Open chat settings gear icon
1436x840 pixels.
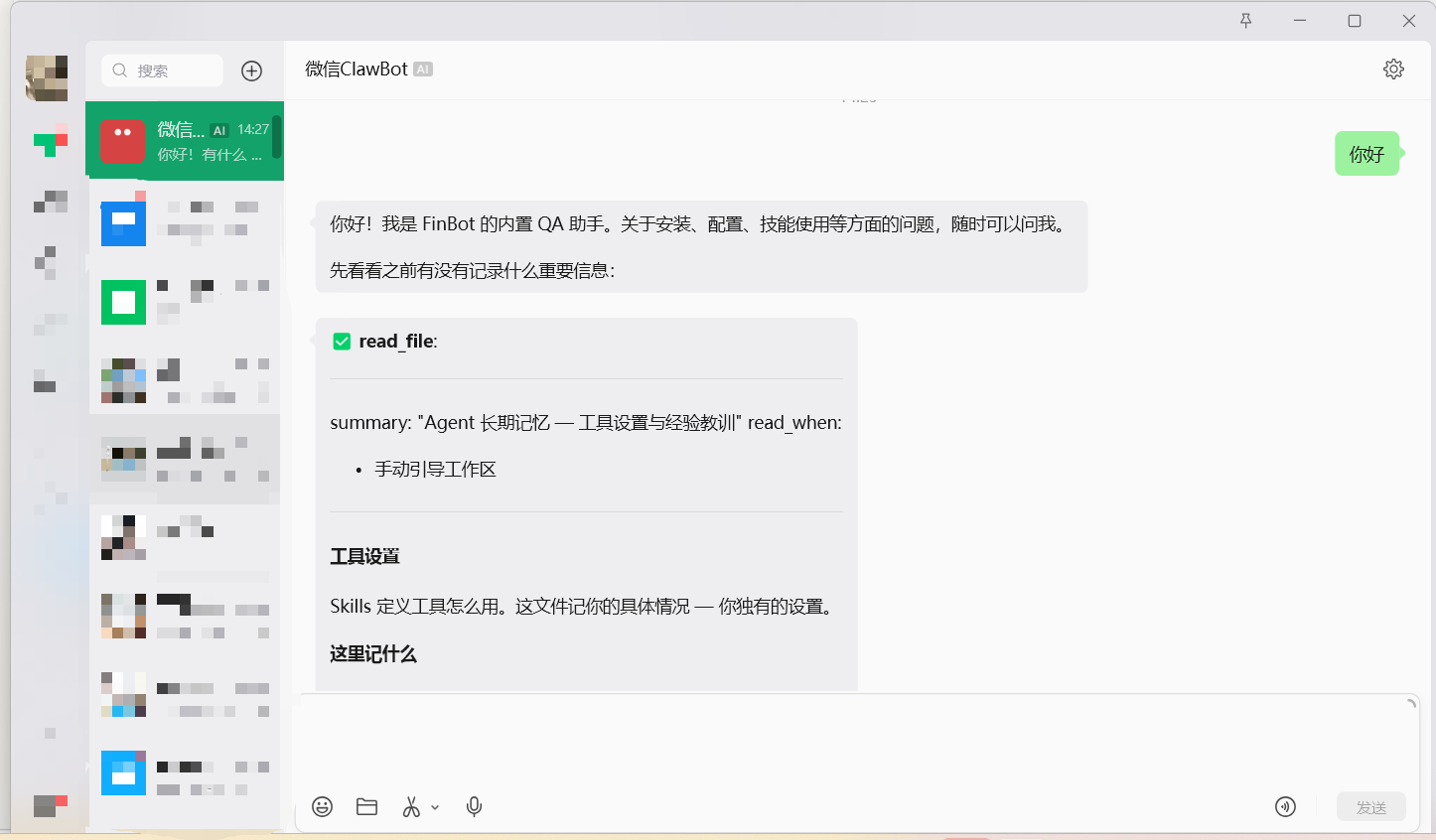click(1393, 69)
